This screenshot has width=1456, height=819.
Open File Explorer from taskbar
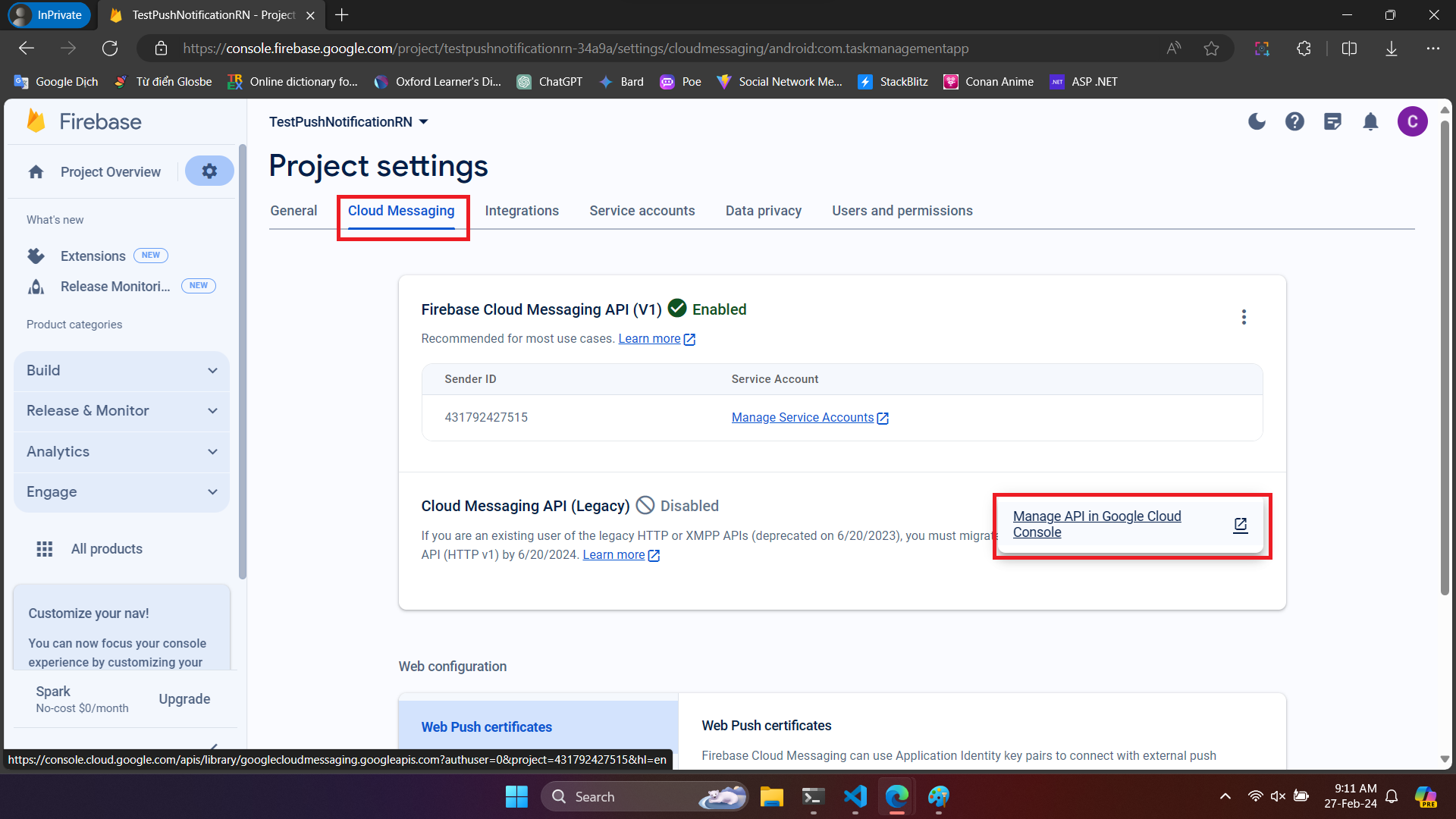(x=772, y=796)
